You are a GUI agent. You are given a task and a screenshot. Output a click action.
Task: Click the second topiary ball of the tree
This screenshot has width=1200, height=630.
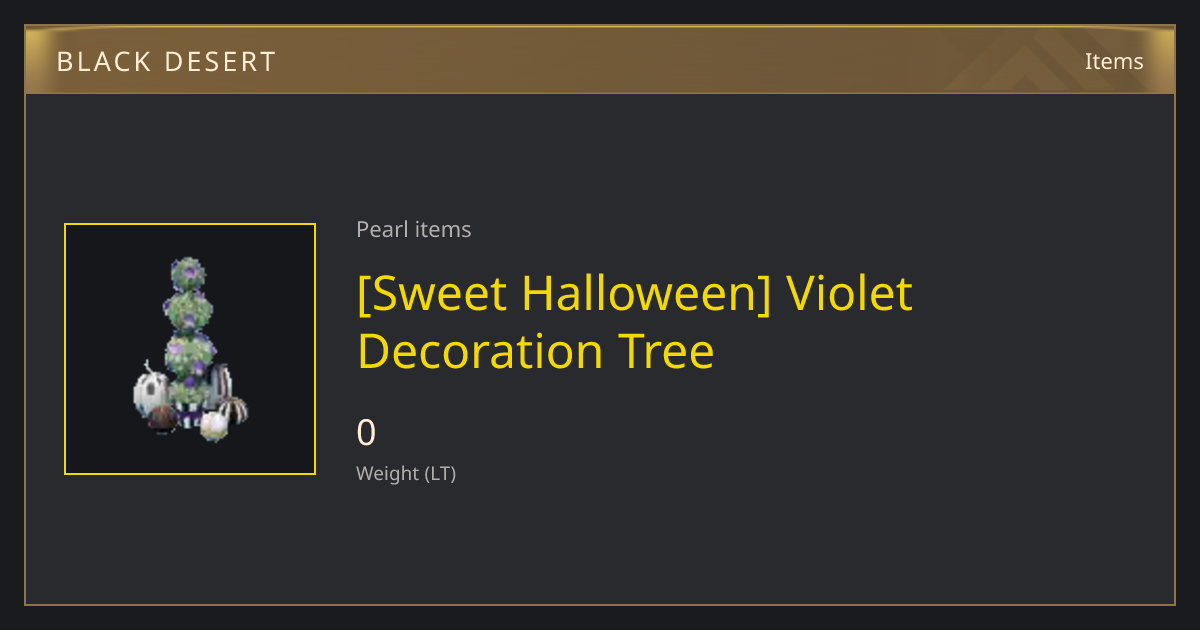point(187,309)
